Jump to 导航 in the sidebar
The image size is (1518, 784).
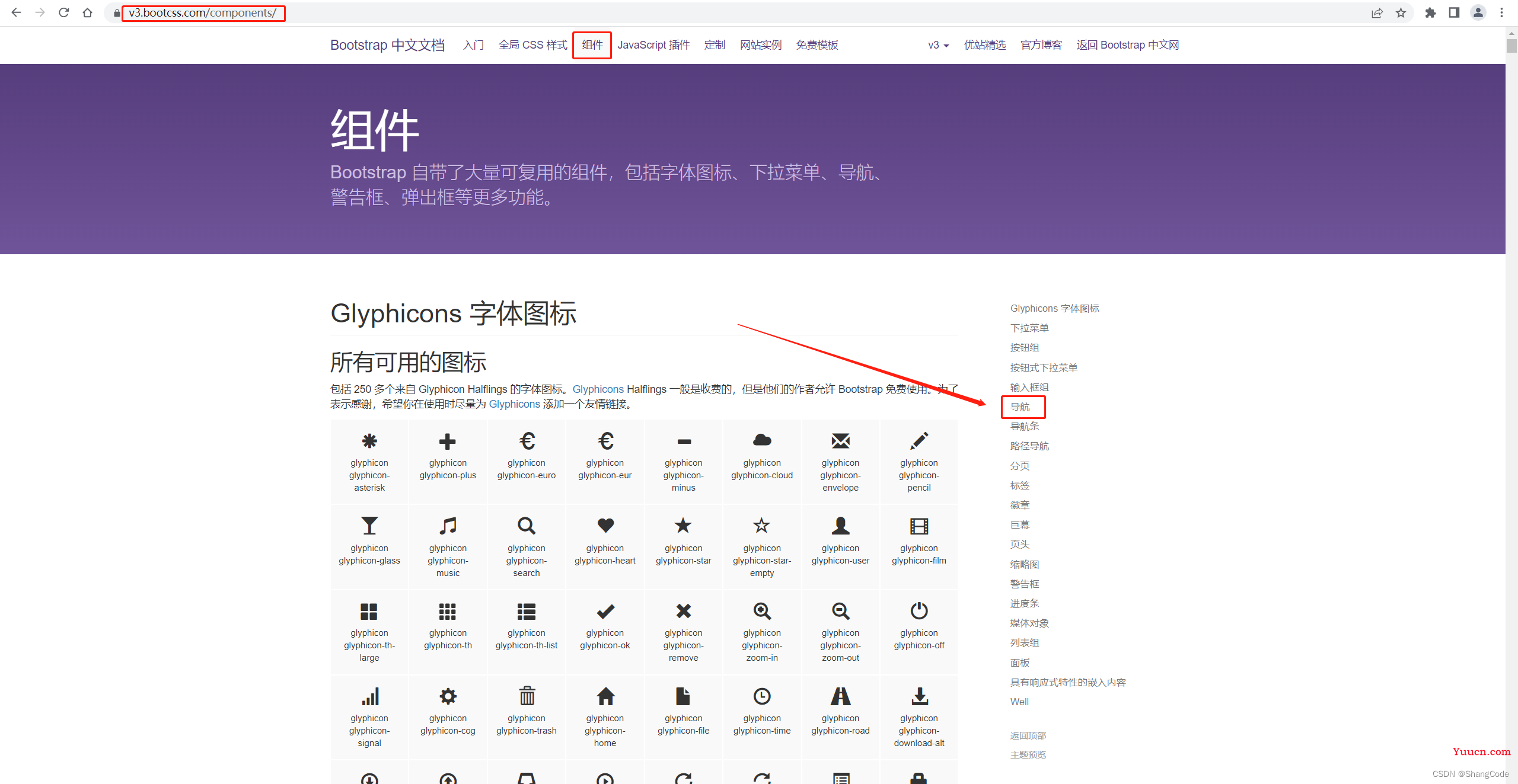(1020, 407)
